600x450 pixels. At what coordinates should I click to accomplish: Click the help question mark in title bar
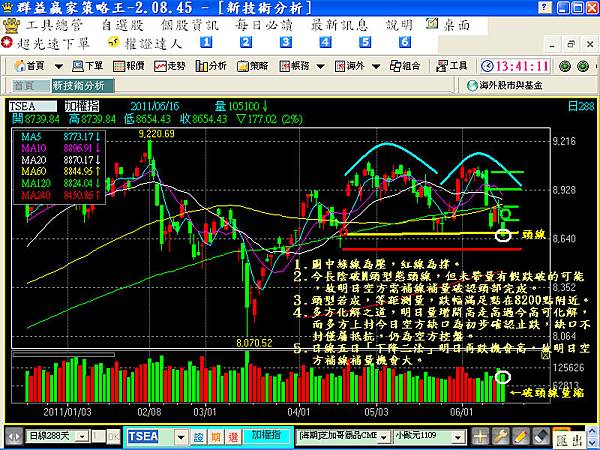[545, 7]
